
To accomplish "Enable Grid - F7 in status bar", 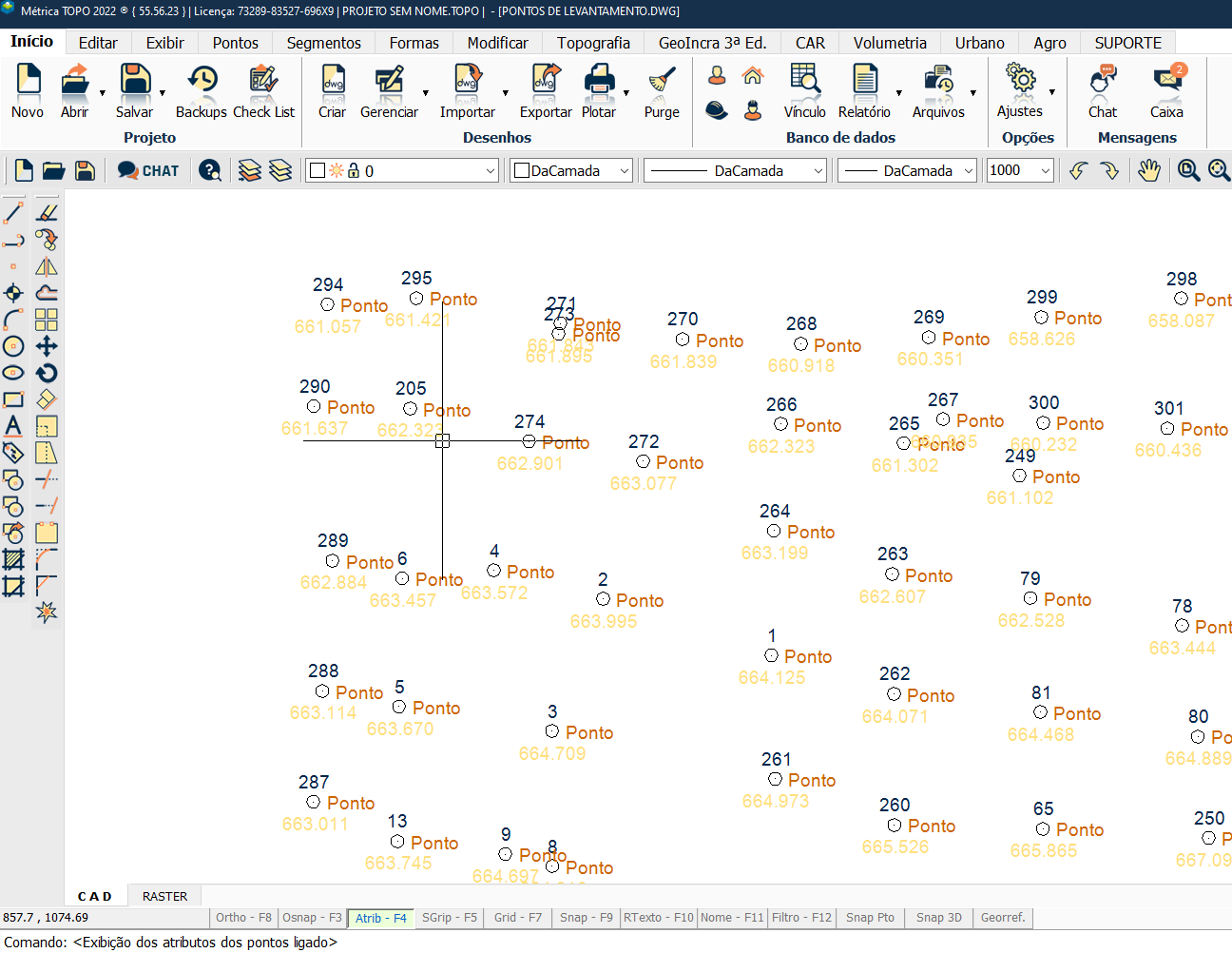I will coord(517,918).
